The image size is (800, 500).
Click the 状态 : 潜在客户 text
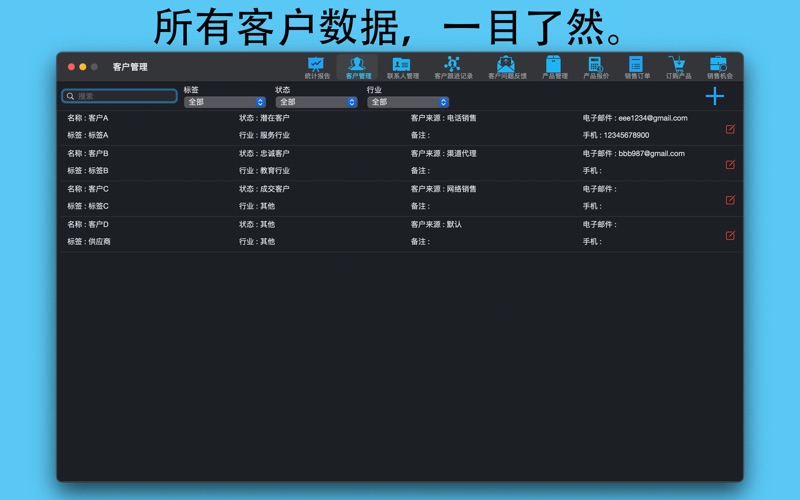point(264,118)
